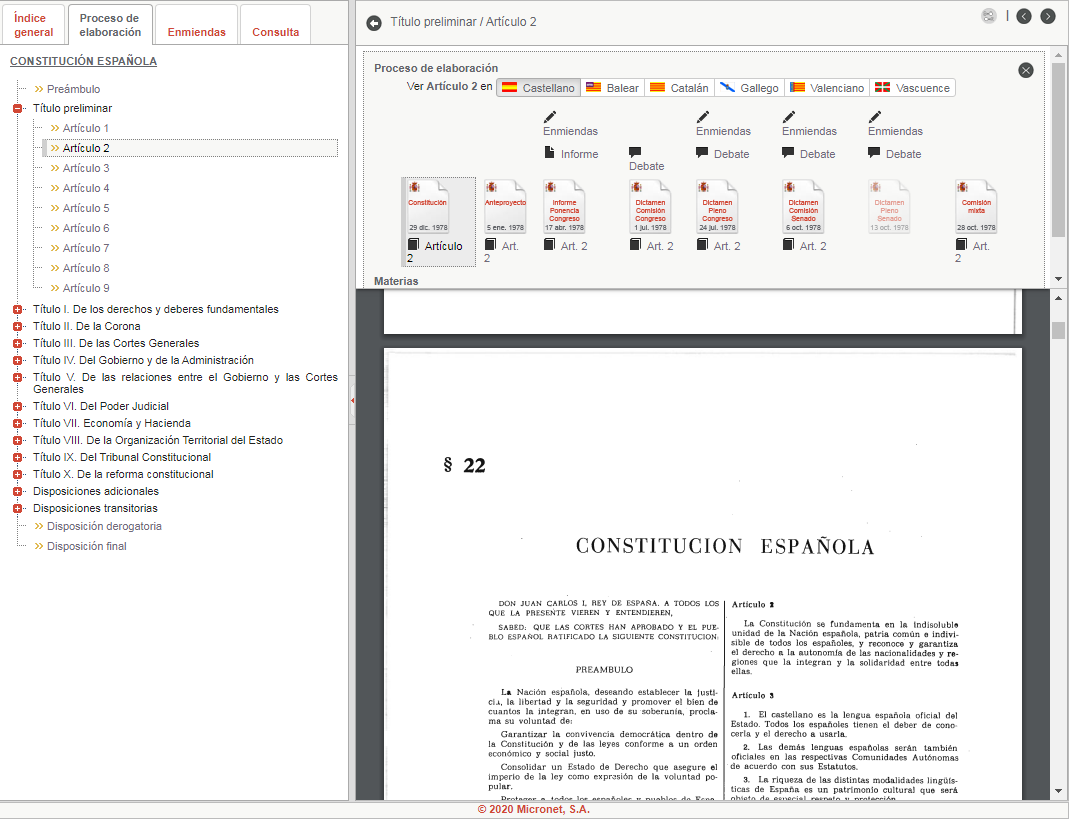Open Comisión mixta 28 oct. 1978 document

tap(976, 207)
